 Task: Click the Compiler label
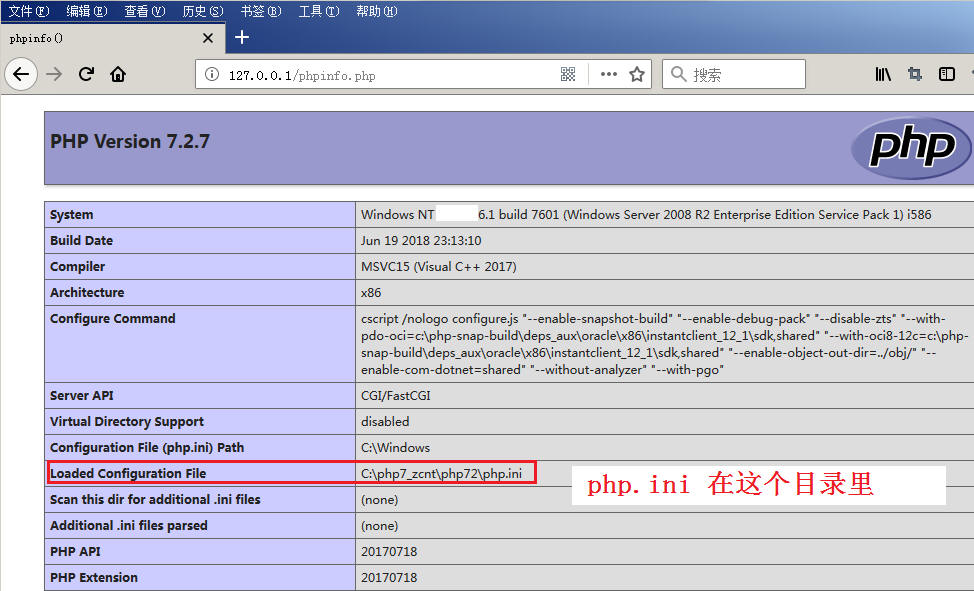tap(77, 267)
